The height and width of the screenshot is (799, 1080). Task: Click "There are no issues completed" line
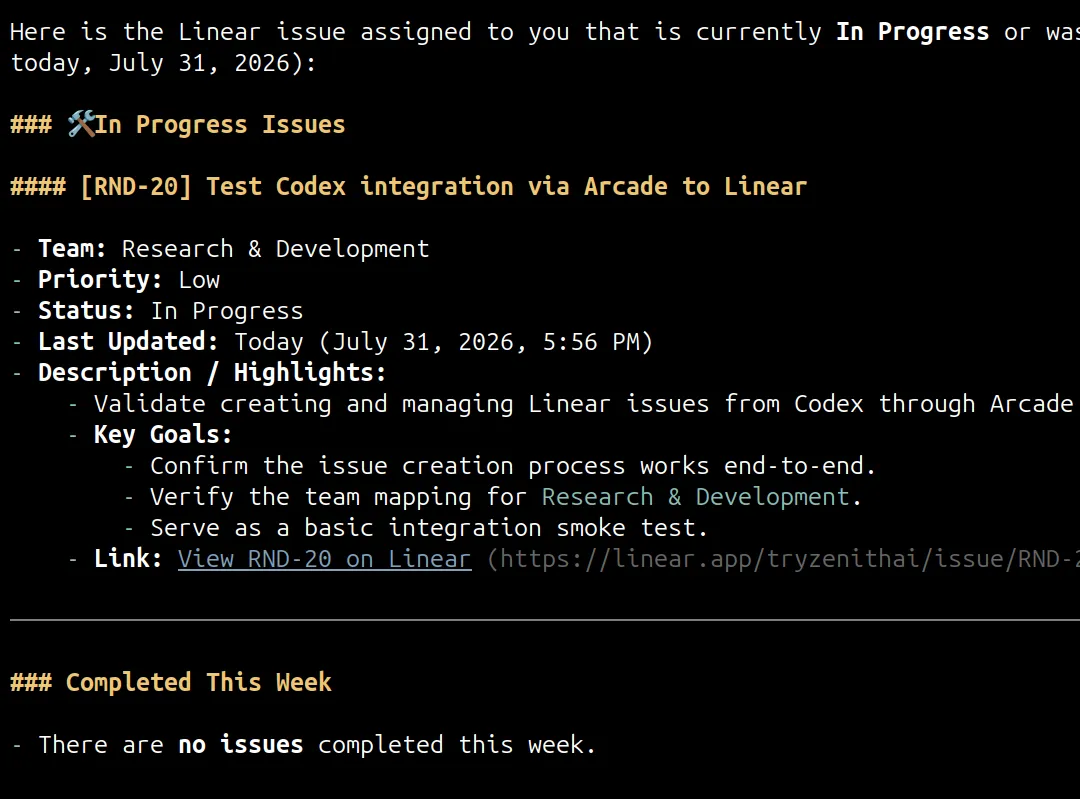click(x=317, y=745)
